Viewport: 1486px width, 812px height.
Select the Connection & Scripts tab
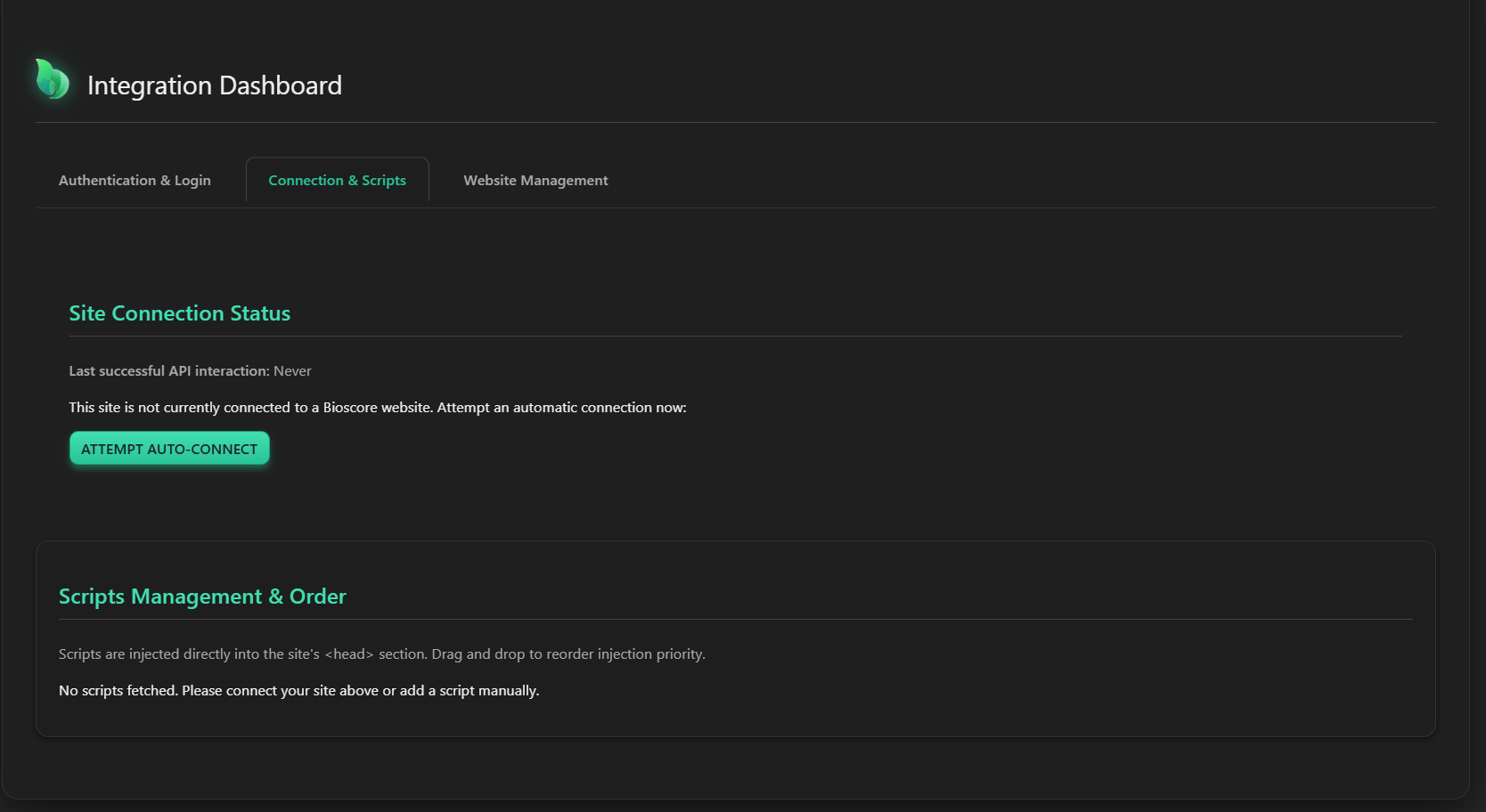[x=337, y=180]
